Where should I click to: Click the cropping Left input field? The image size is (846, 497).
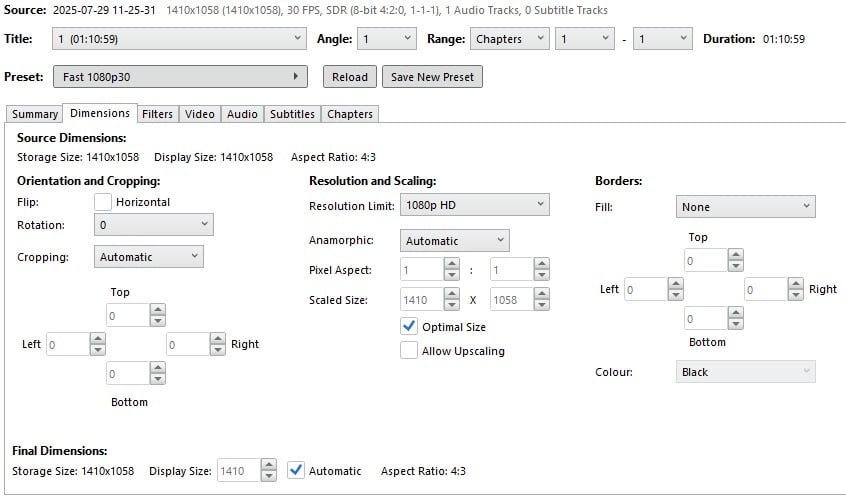click(x=67, y=344)
